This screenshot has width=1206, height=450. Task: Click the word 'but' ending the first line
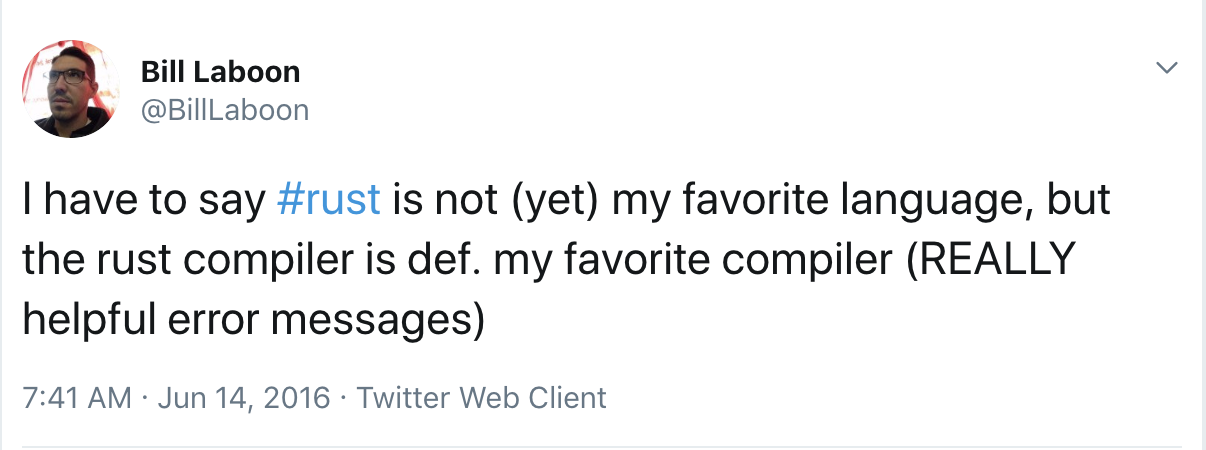point(1079,200)
